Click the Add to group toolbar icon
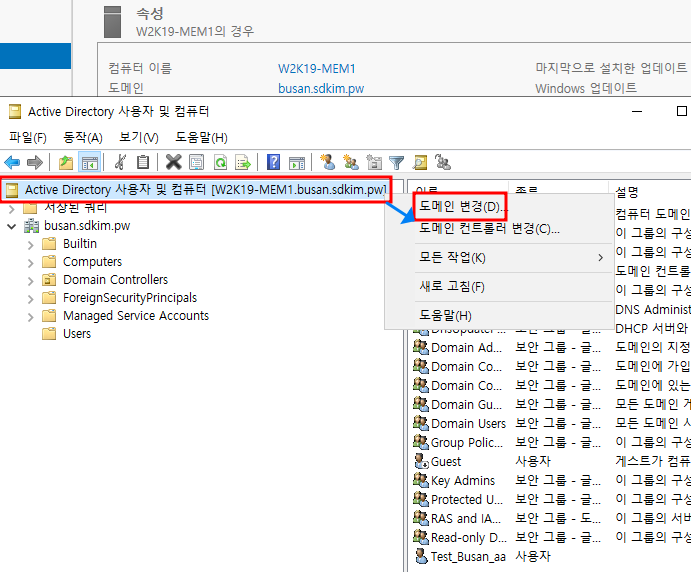This screenshot has width=691, height=572. tap(442, 162)
